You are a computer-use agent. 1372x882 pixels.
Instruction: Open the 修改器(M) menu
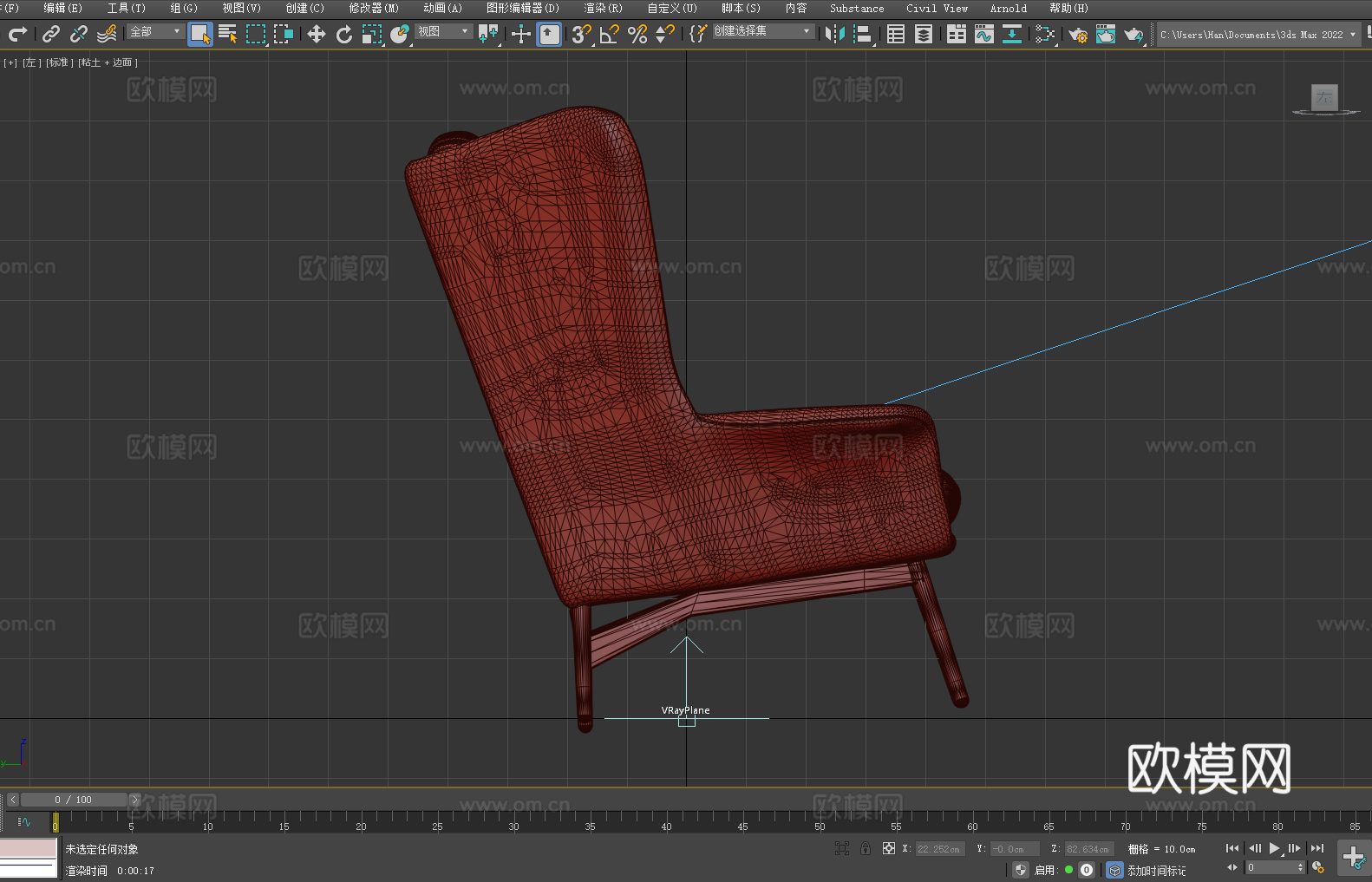(x=374, y=8)
